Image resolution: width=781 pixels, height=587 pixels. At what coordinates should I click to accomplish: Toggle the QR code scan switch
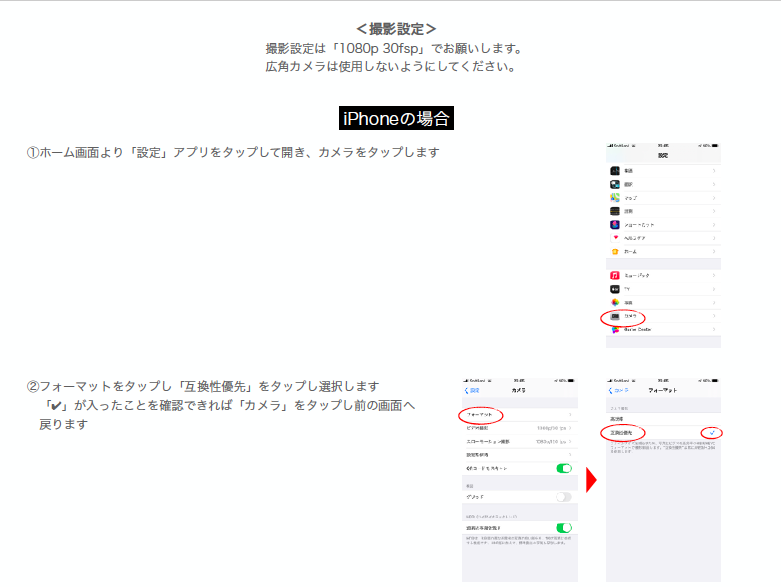[x=564, y=468]
